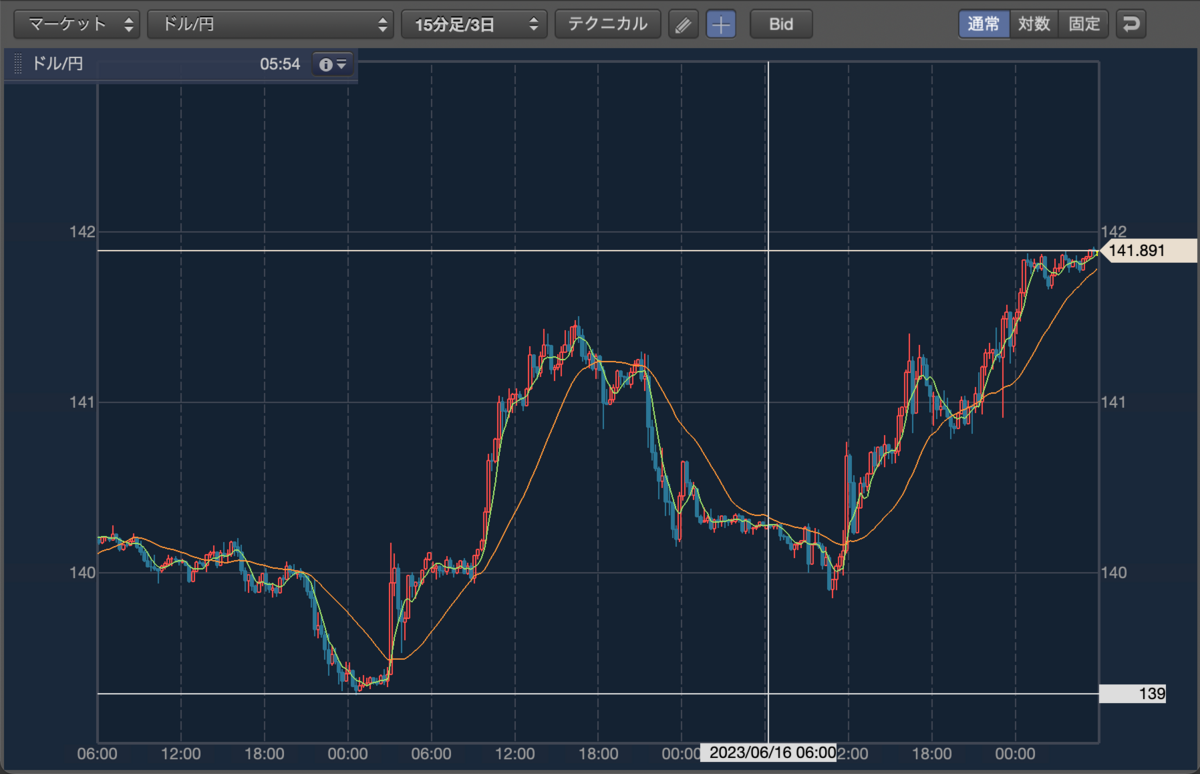Click the Bid button
This screenshot has width=1200, height=774.
781,24
